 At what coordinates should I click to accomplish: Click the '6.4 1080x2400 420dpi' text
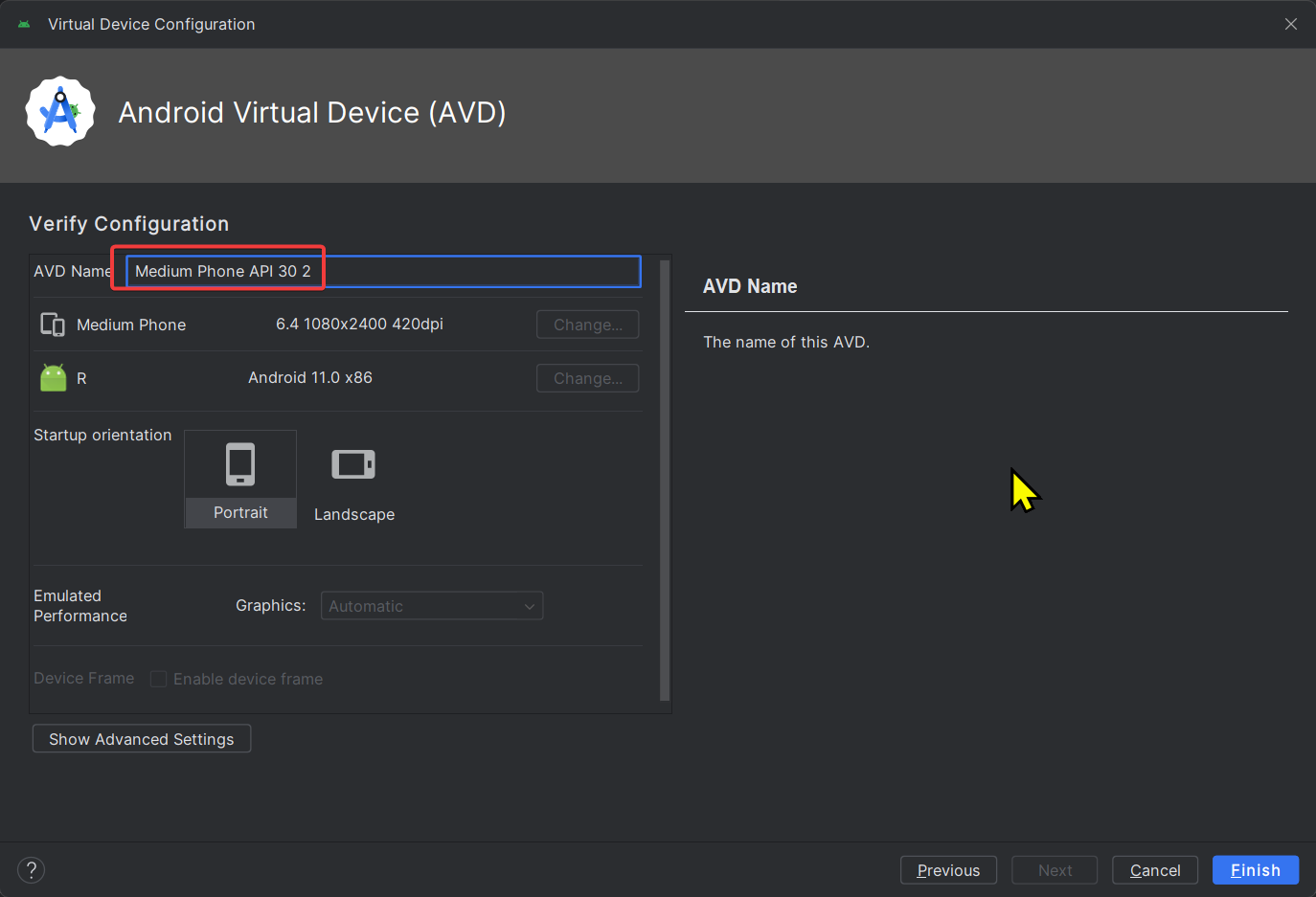[359, 324]
